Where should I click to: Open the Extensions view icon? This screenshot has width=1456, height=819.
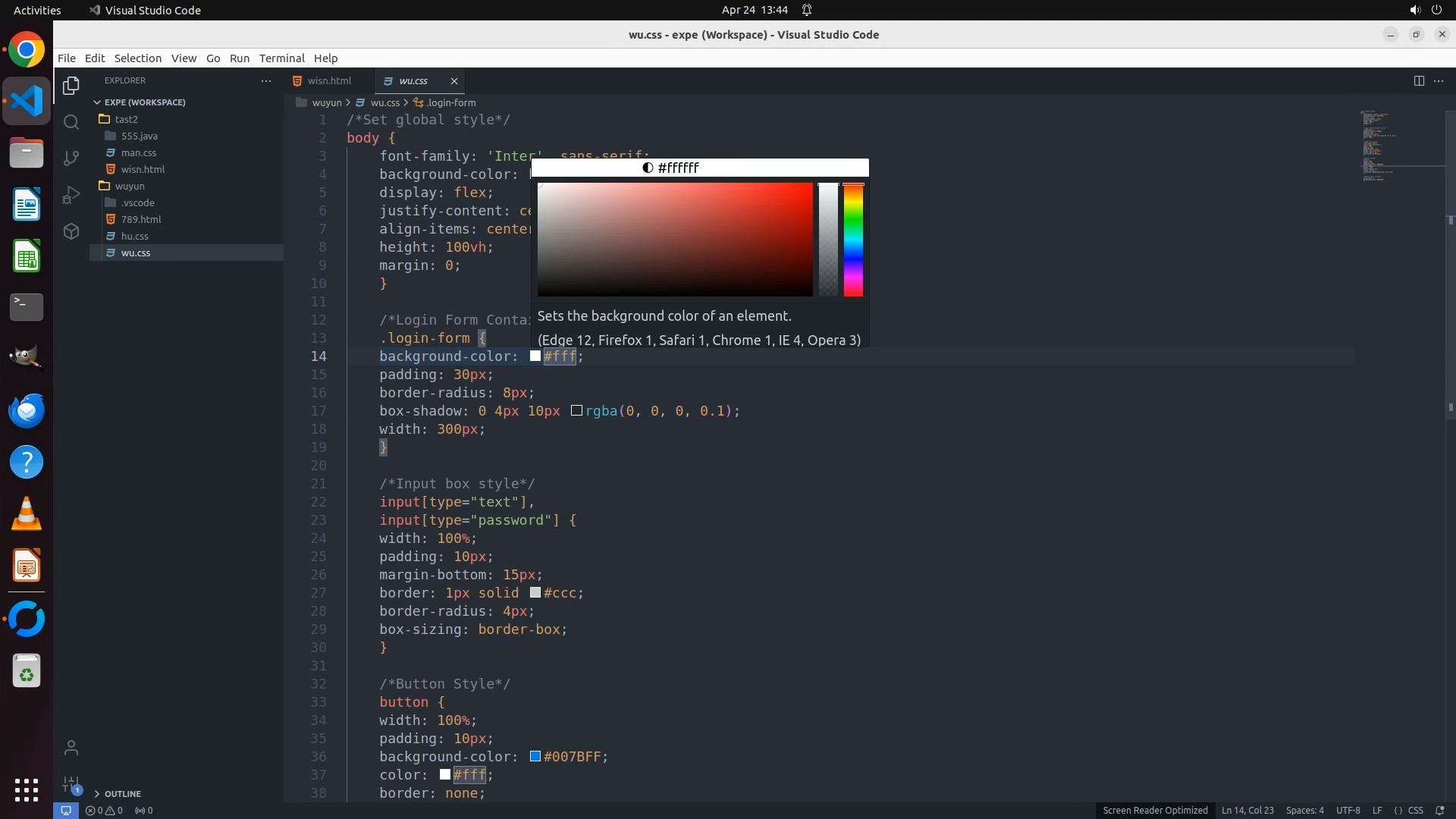(x=71, y=231)
